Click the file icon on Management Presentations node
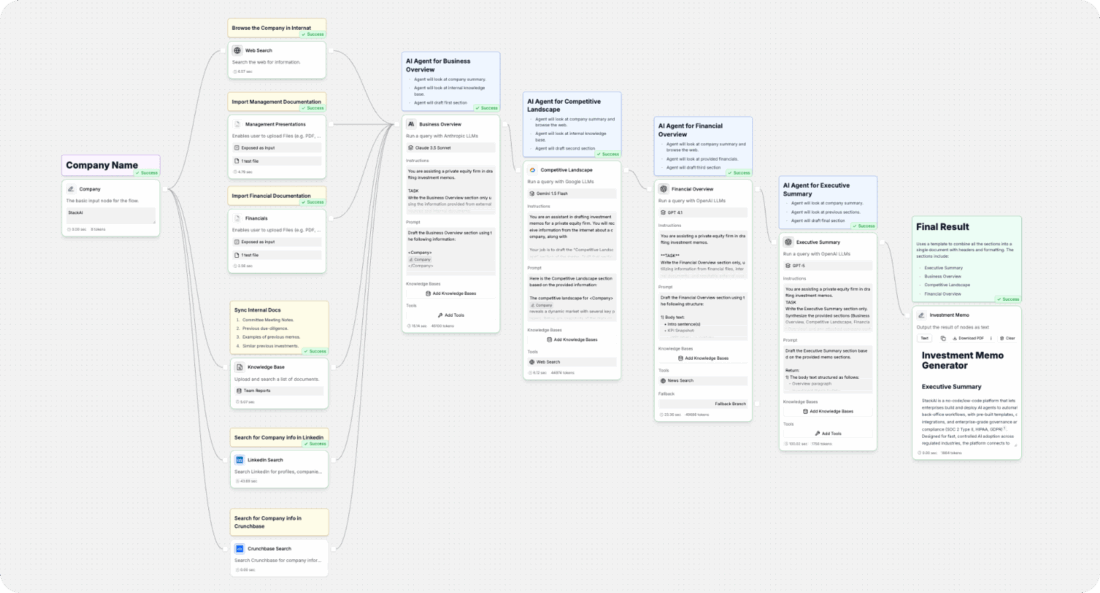The height and width of the screenshot is (593, 1100). click(x=237, y=124)
